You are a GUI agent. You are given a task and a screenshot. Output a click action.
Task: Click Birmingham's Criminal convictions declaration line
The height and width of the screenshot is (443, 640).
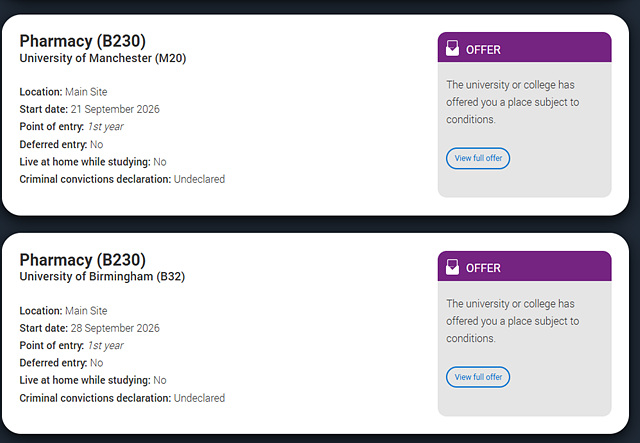pos(122,398)
